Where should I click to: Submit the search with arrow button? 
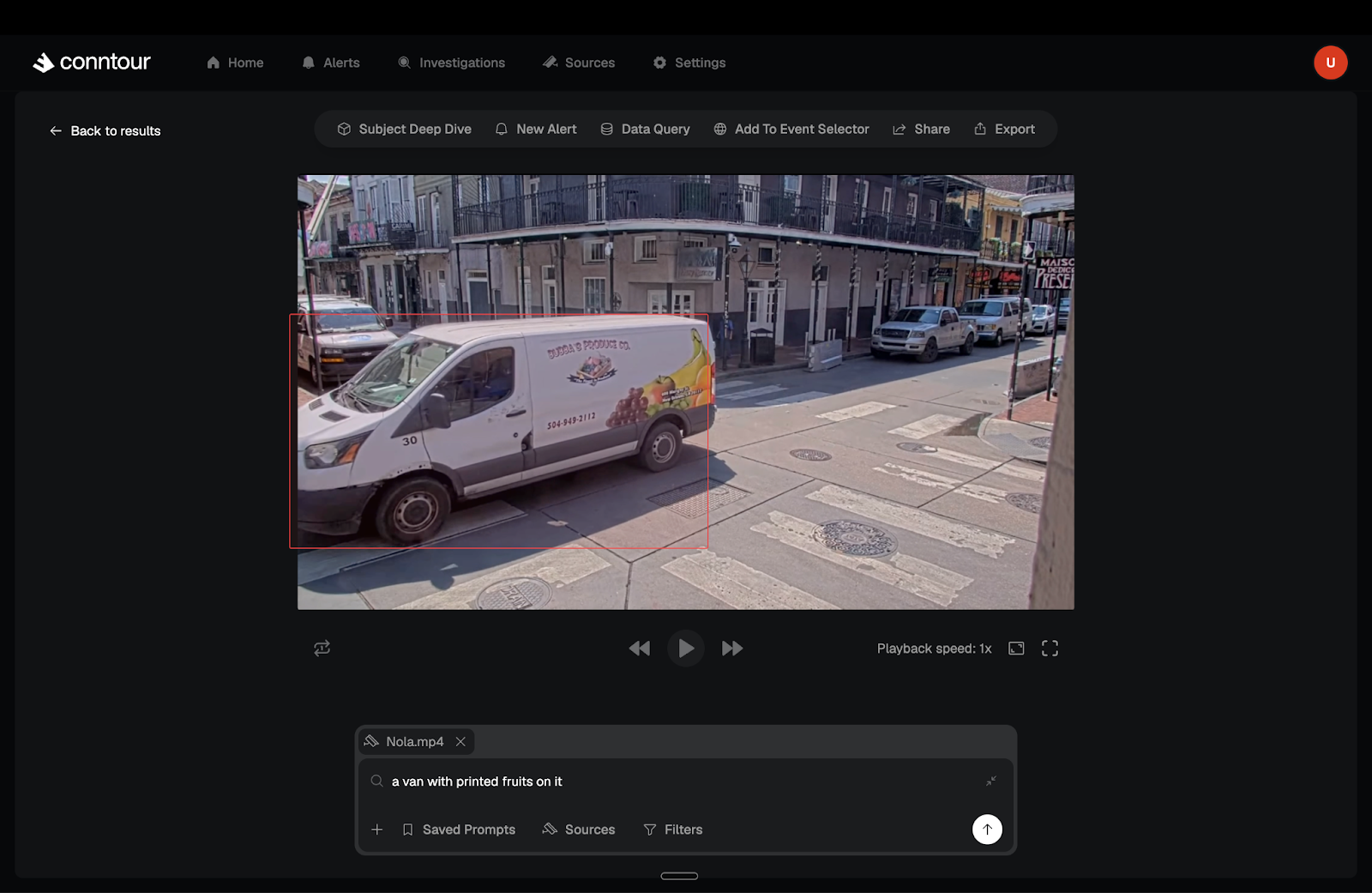tap(987, 829)
